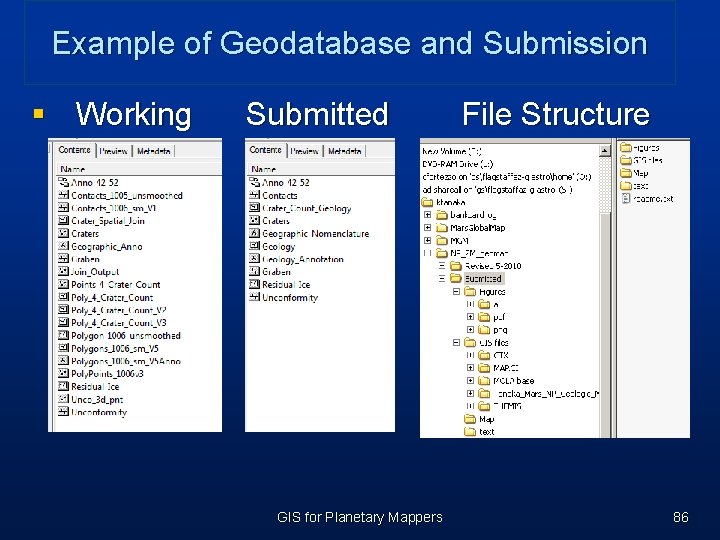Open the Map folder in right pane
The height and width of the screenshot is (540, 720).
pos(634,173)
